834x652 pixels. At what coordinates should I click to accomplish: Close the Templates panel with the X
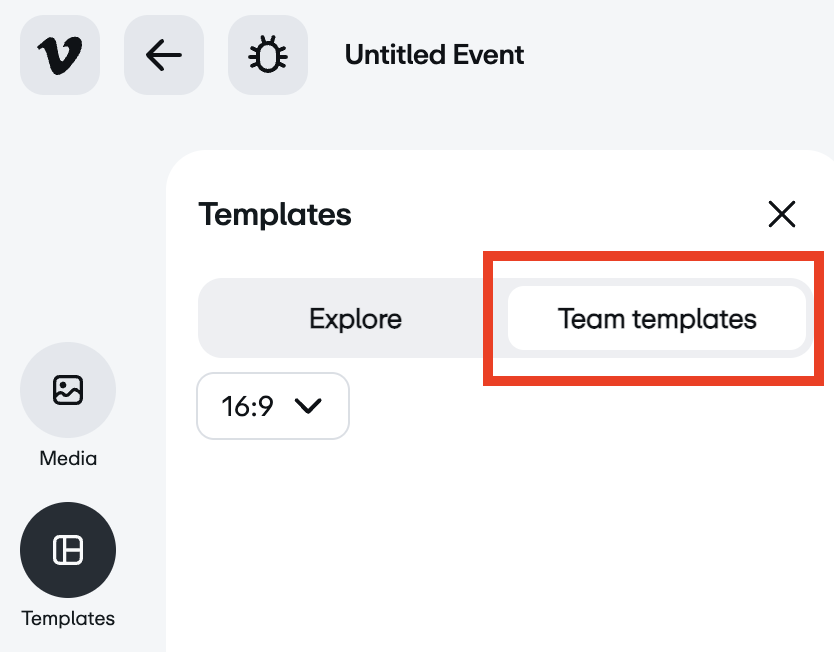pos(781,213)
